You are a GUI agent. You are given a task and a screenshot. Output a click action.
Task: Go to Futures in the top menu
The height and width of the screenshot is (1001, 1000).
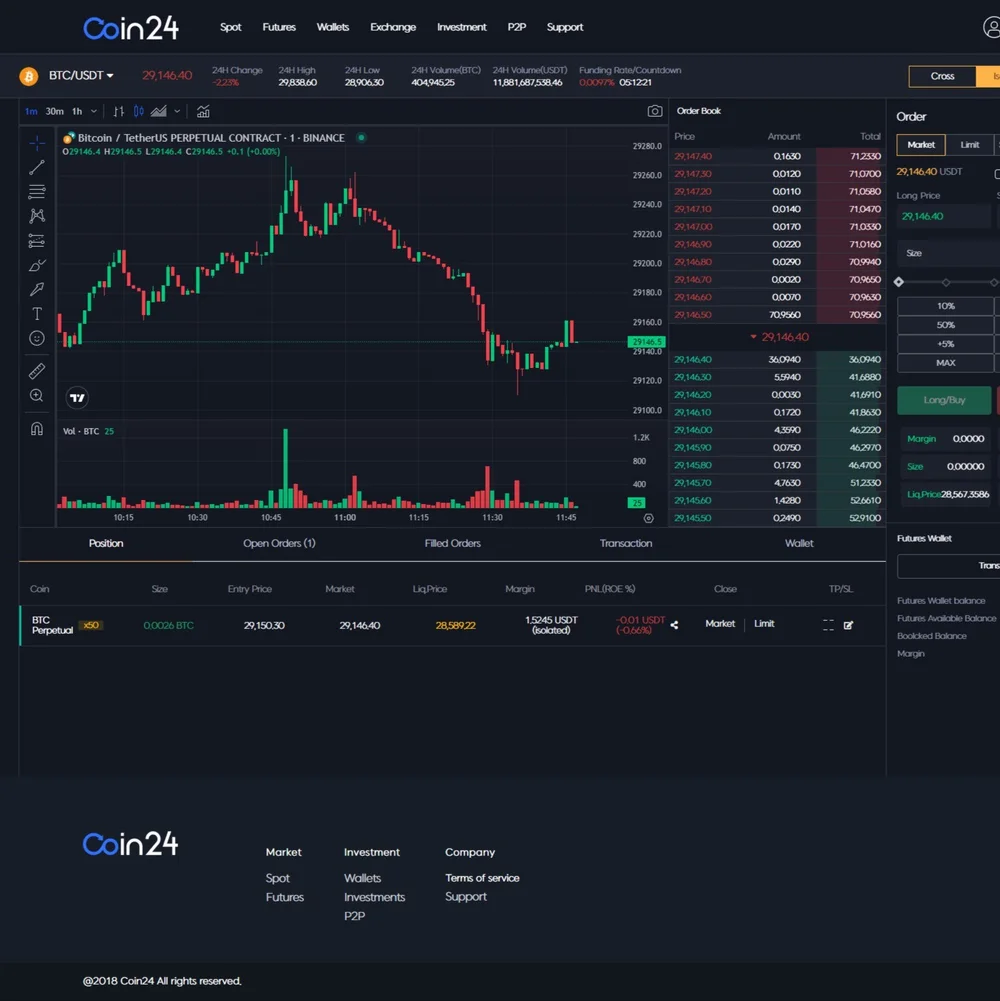tap(279, 27)
